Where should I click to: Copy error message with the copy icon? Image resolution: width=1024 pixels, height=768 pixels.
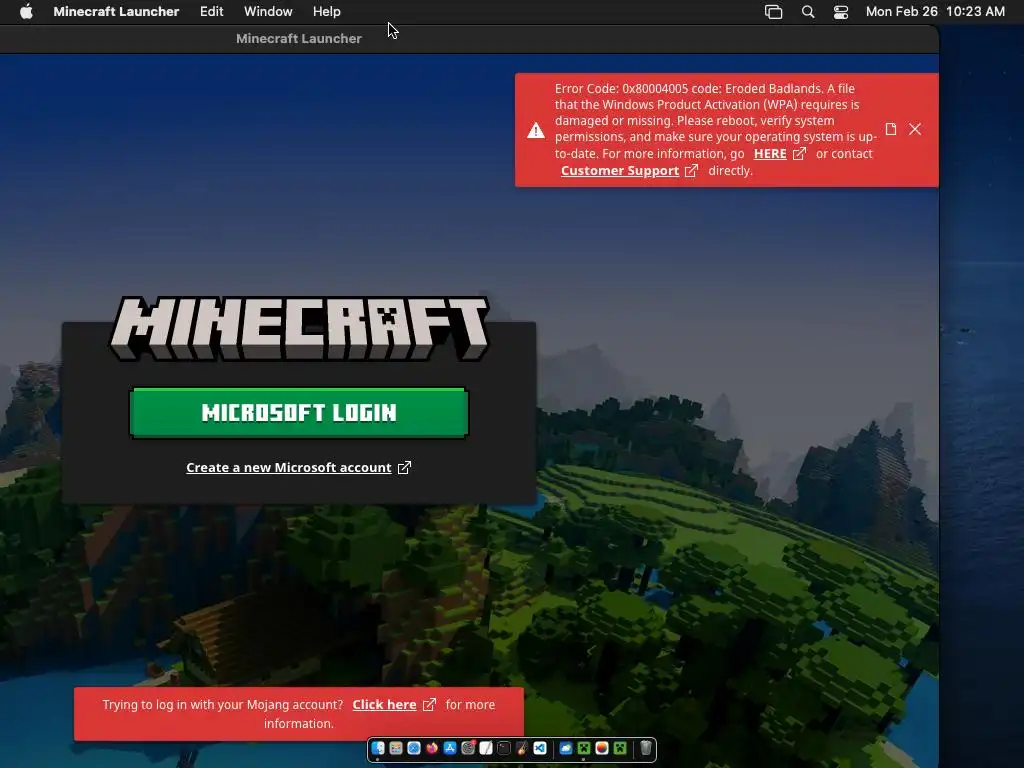click(x=891, y=129)
